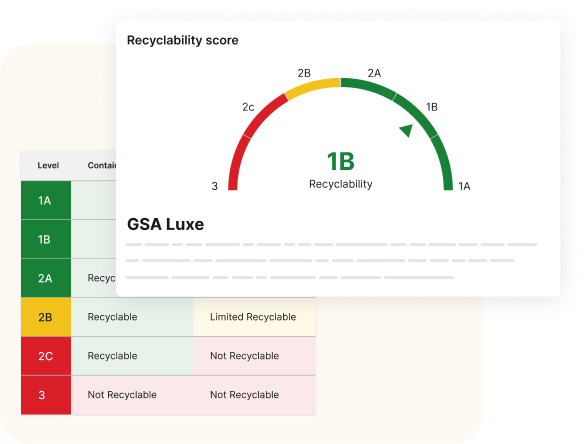The width and height of the screenshot is (585, 444).
Task: Select the red '3' level cell in table
Action: pyautogui.click(x=46, y=395)
